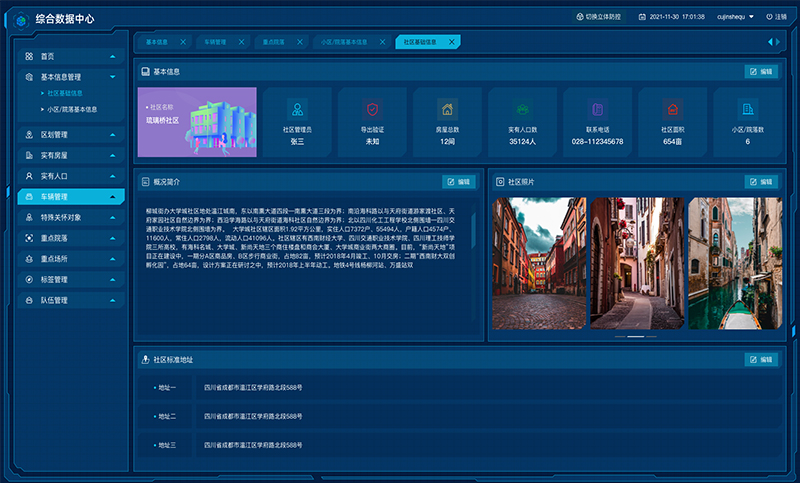Click the 首页 grid icon in sidebar
Image resolution: width=800 pixels, height=483 pixels.
[29, 56]
